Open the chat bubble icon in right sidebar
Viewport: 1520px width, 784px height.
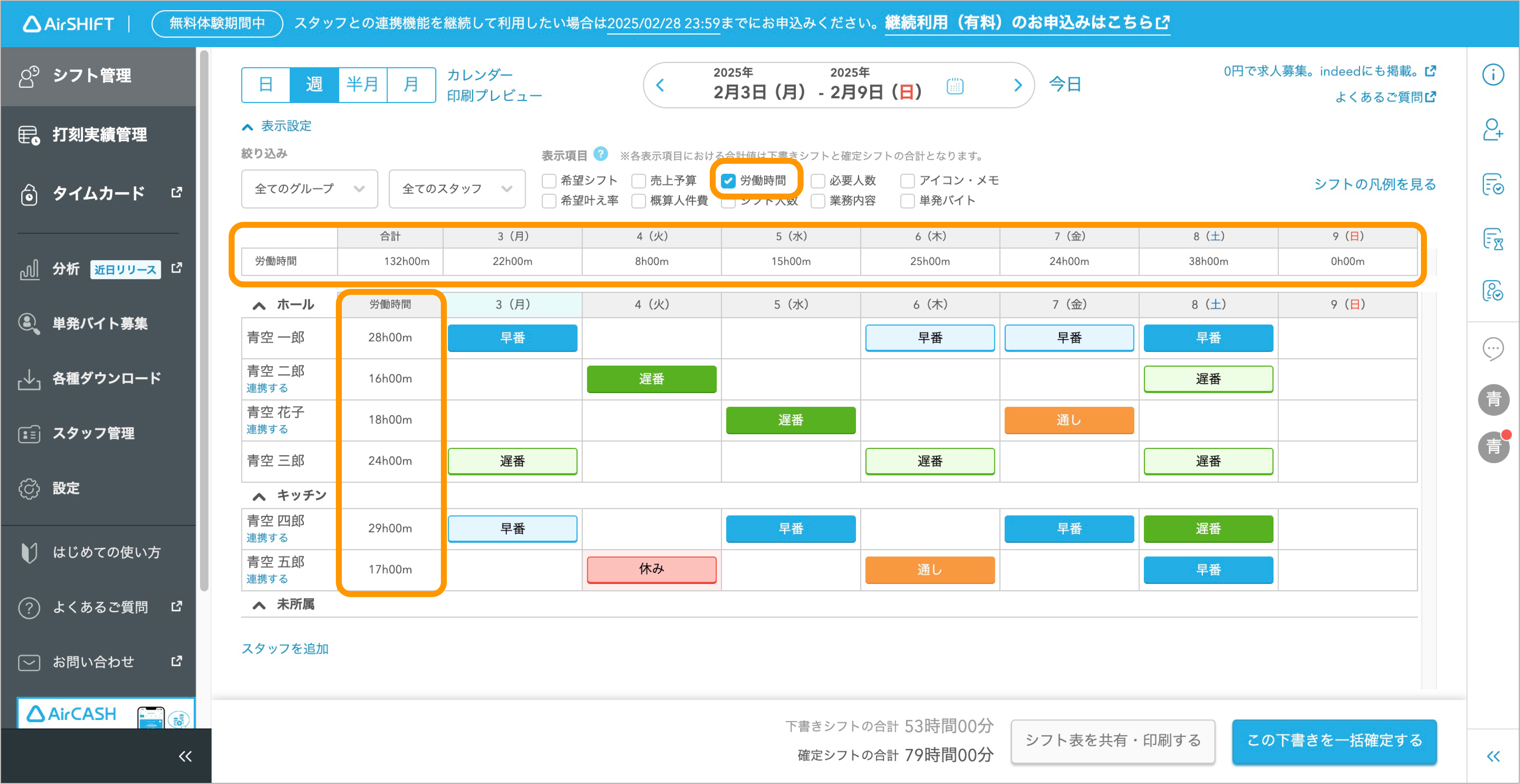1493,348
